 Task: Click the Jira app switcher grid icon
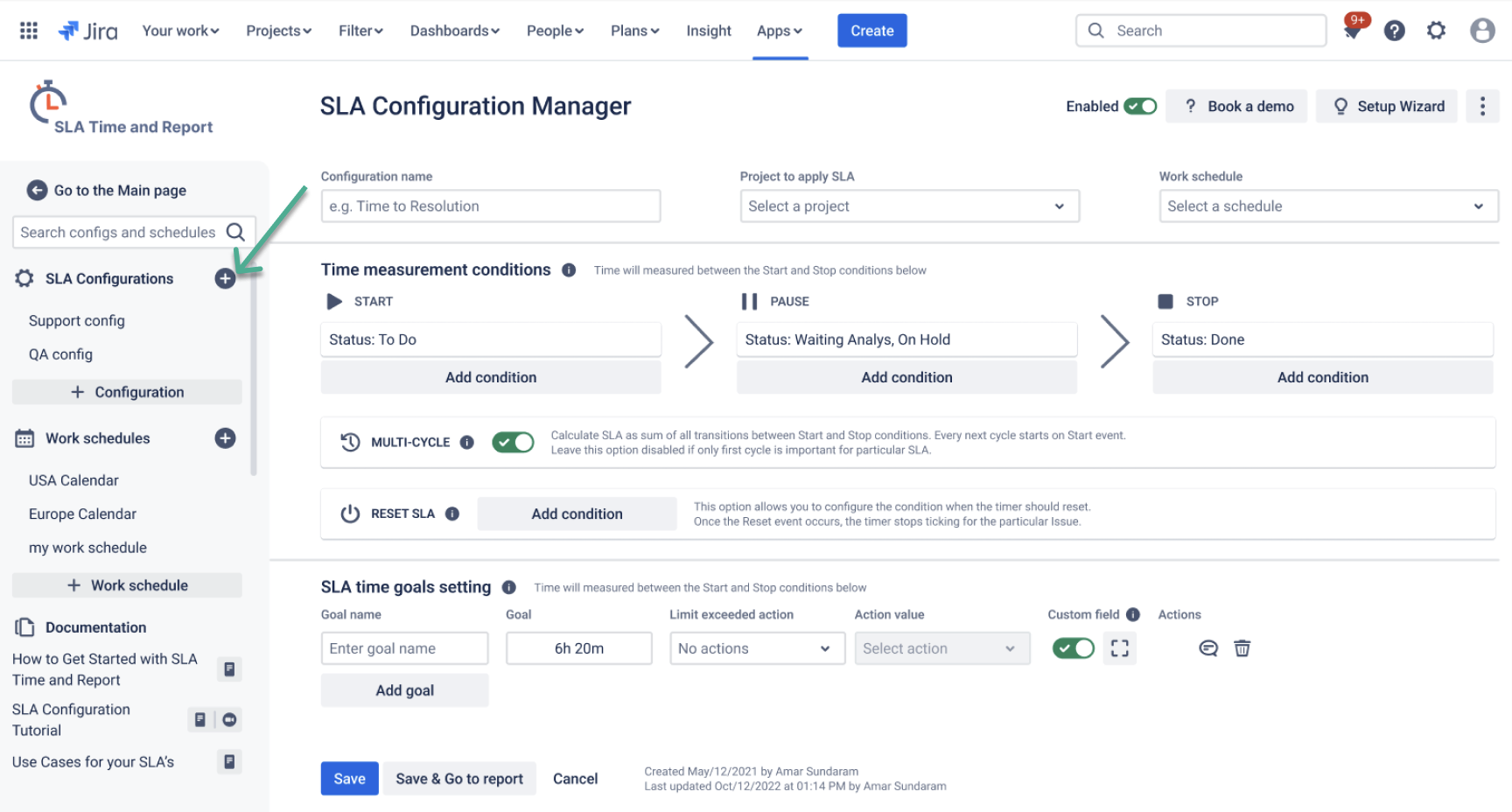click(x=28, y=30)
